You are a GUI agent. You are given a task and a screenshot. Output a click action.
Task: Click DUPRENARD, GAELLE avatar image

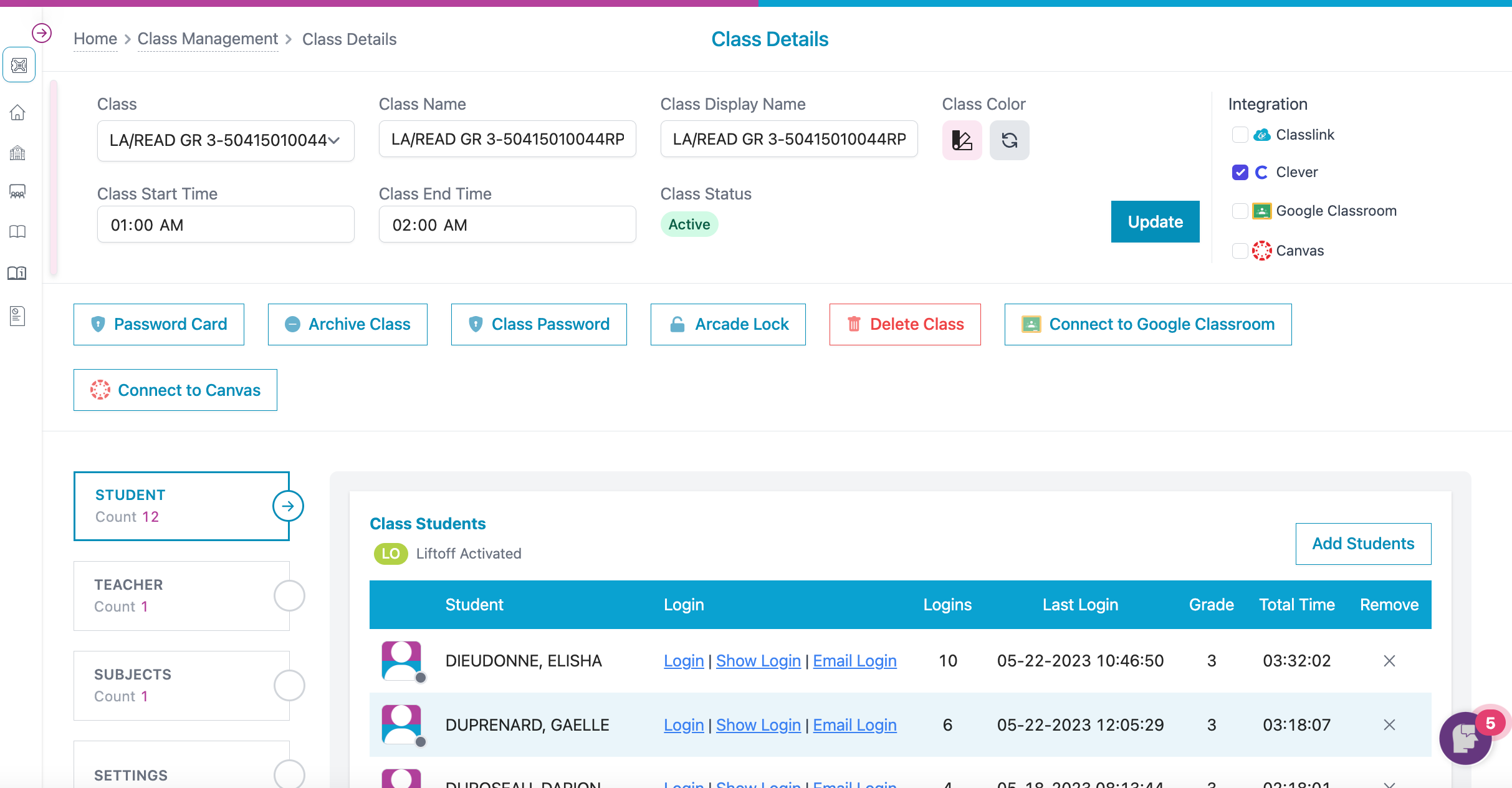pos(401,725)
